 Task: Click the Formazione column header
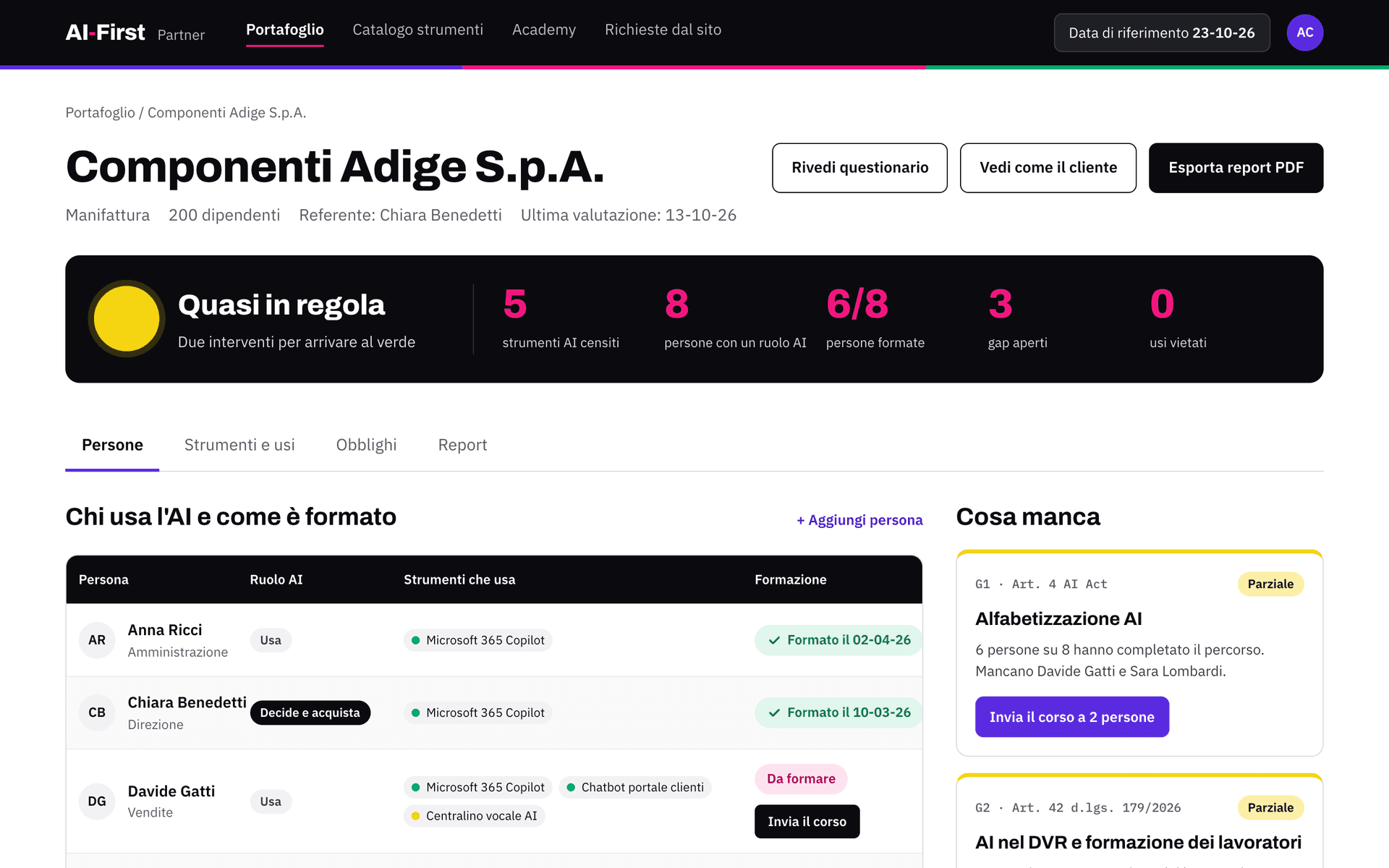tap(790, 579)
